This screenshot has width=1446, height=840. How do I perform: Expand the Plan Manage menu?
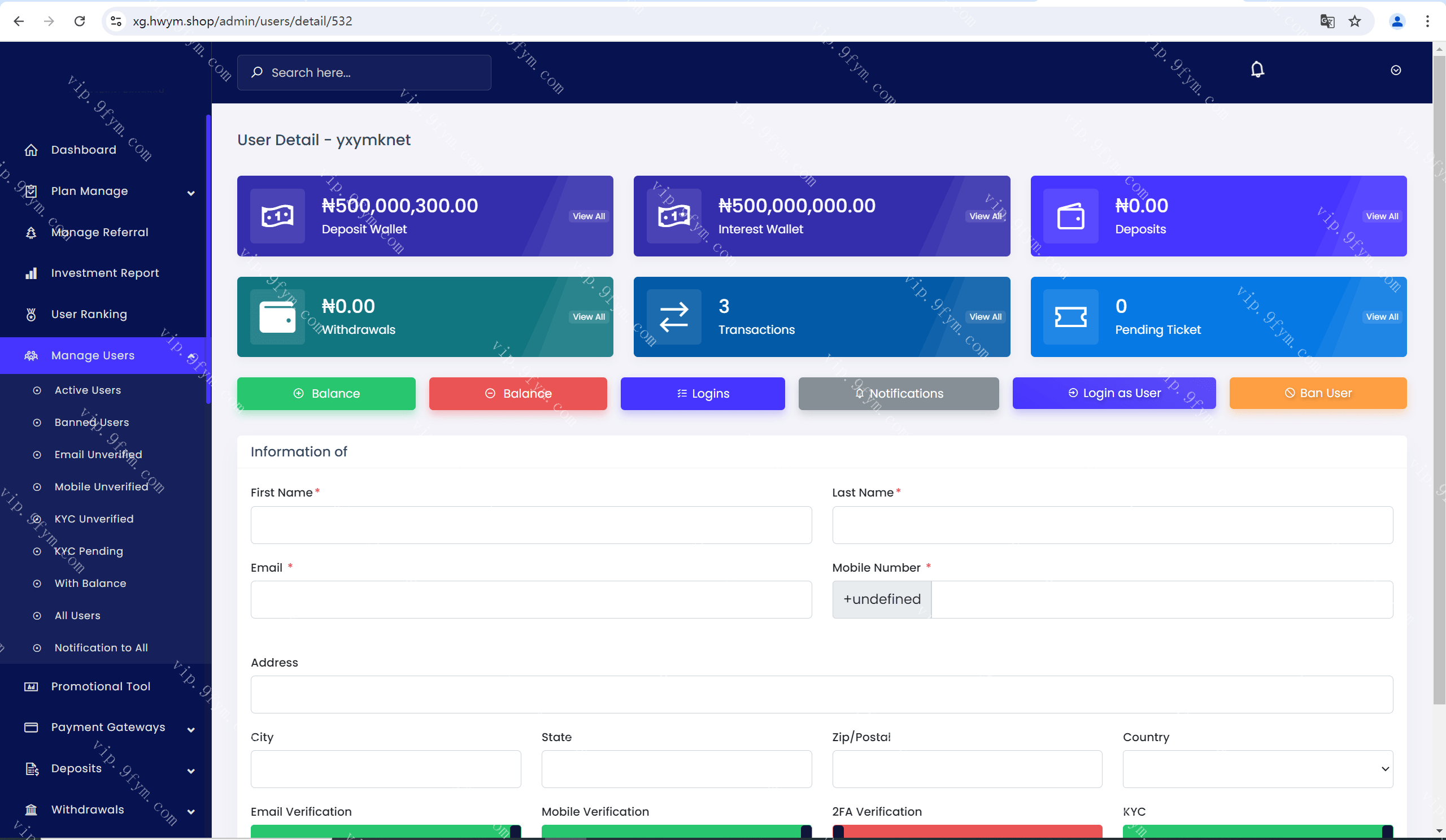click(191, 193)
